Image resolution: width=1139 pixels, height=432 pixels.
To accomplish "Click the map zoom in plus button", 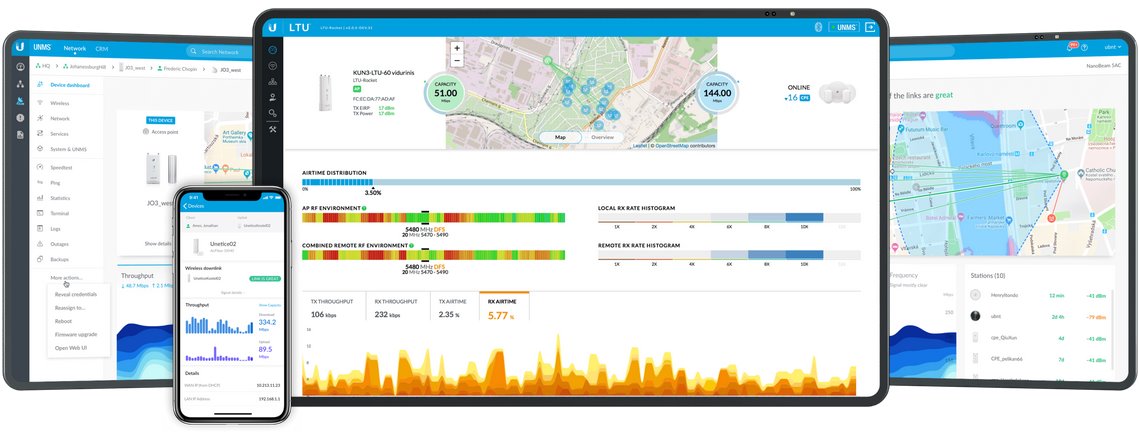I will coord(457,48).
